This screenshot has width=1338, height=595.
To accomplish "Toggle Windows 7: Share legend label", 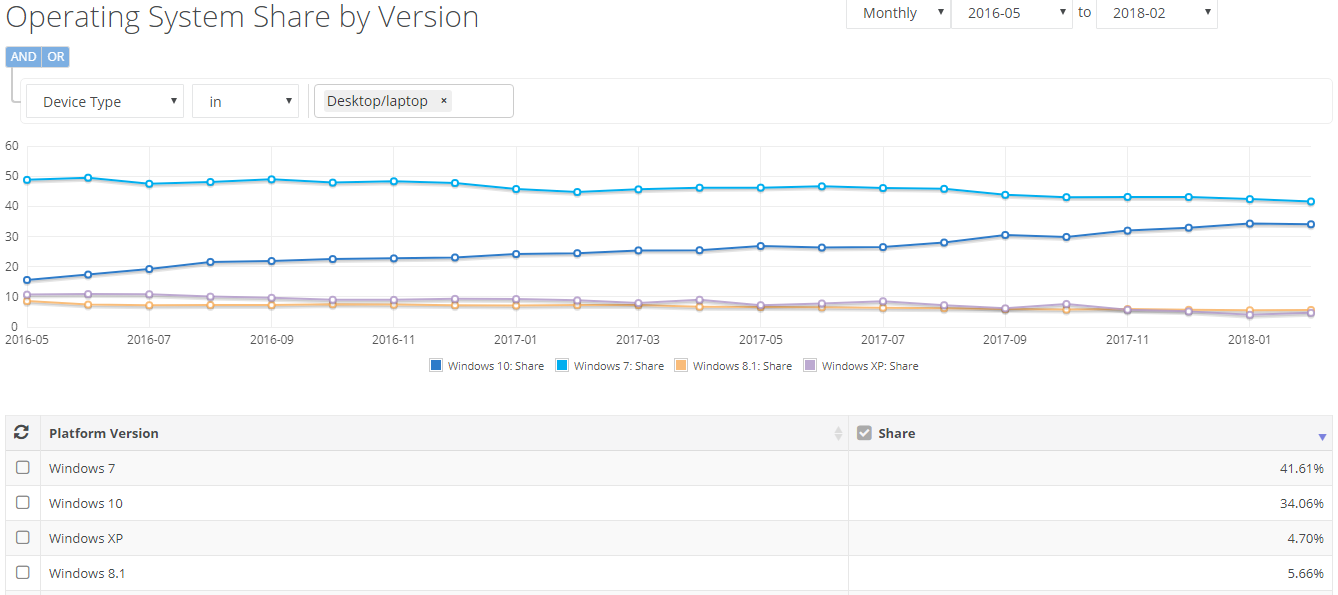I will click(x=619, y=366).
